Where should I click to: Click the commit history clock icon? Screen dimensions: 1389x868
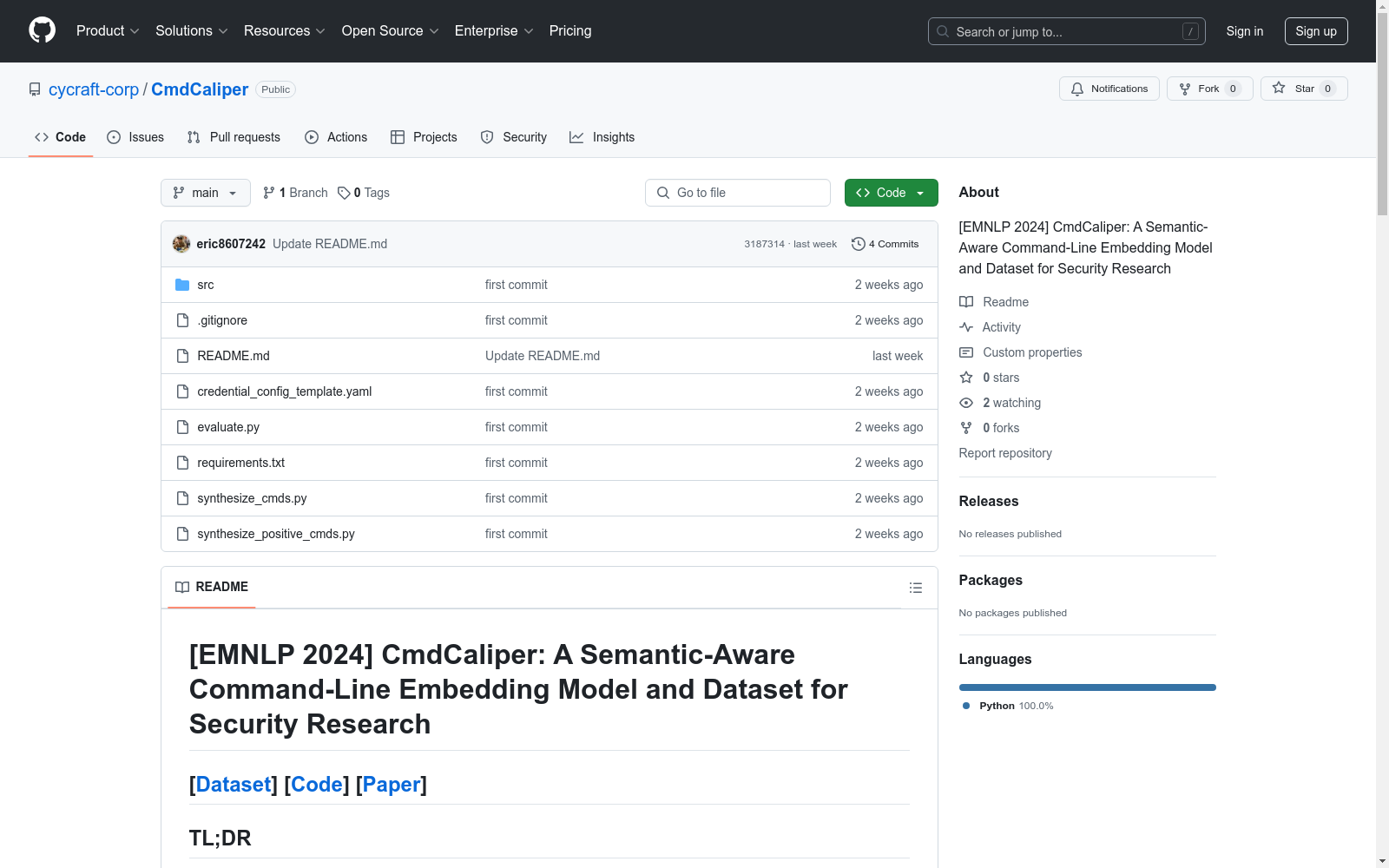pyautogui.click(x=859, y=244)
